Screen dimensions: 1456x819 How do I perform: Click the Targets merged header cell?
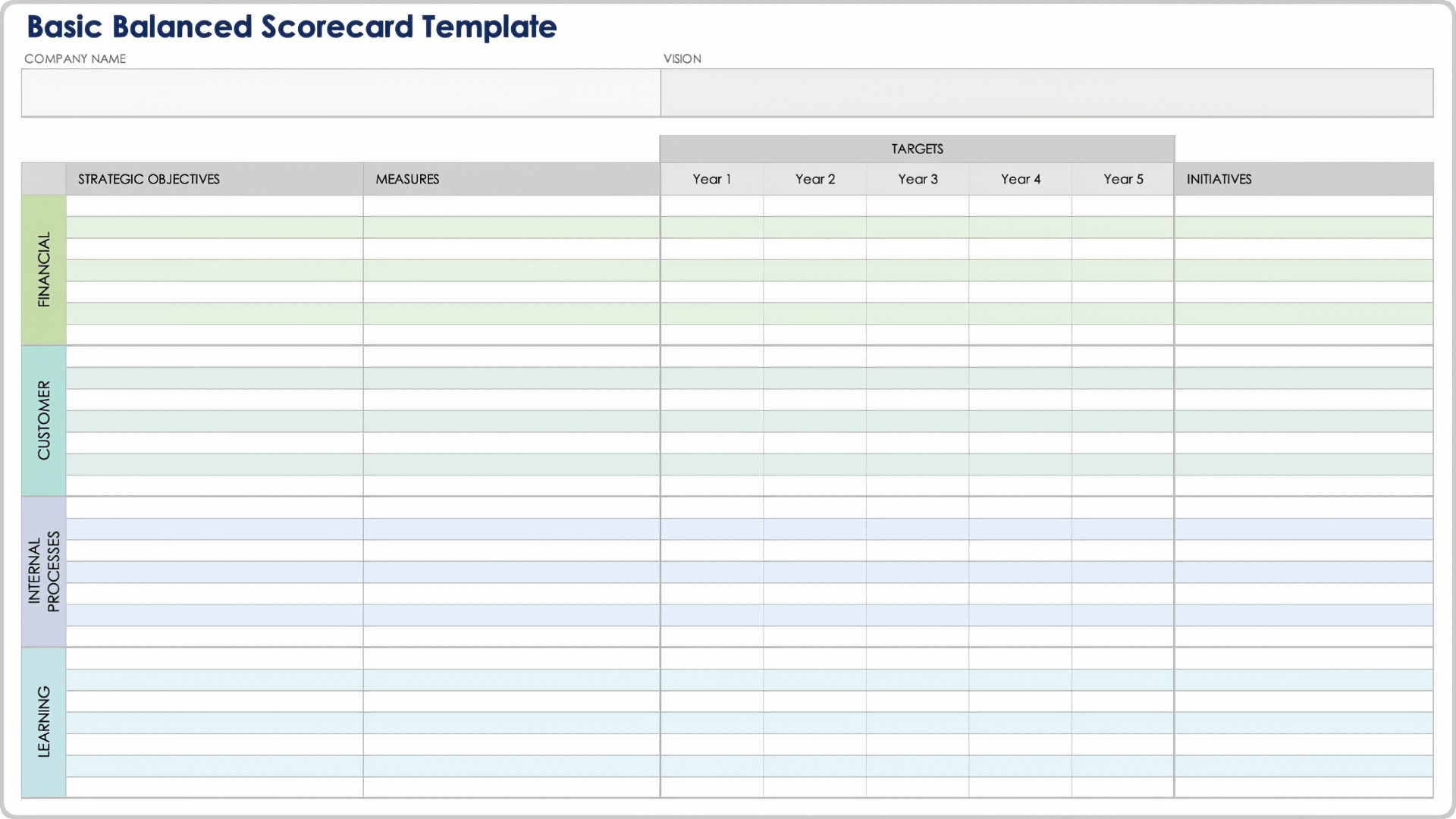point(917,149)
